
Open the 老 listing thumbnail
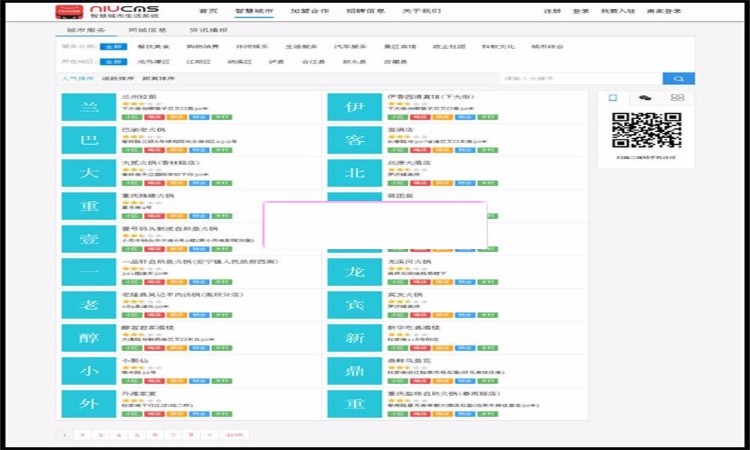click(x=88, y=305)
